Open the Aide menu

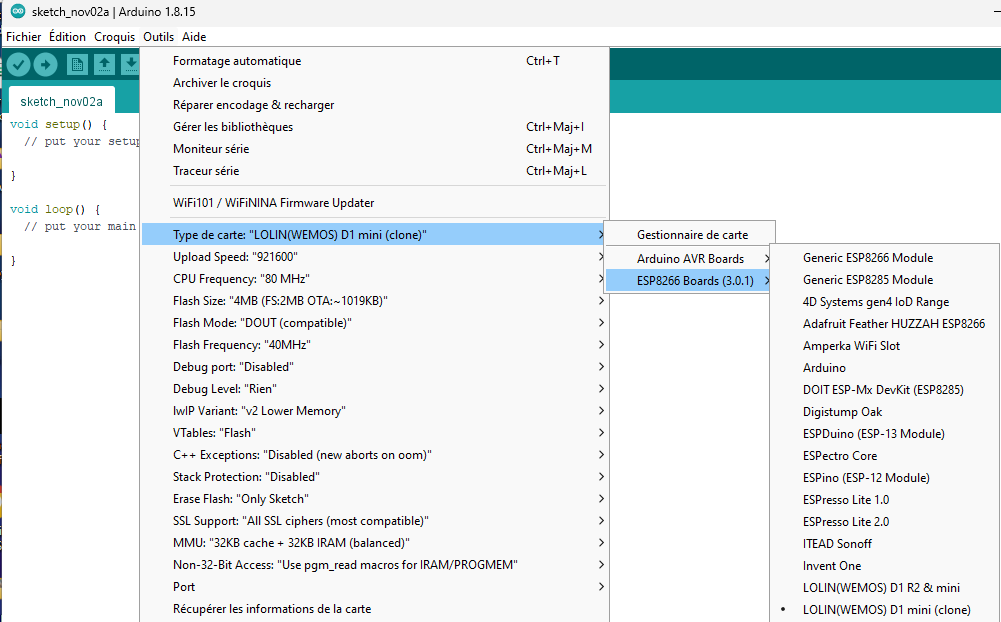pyautogui.click(x=194, y=37)
